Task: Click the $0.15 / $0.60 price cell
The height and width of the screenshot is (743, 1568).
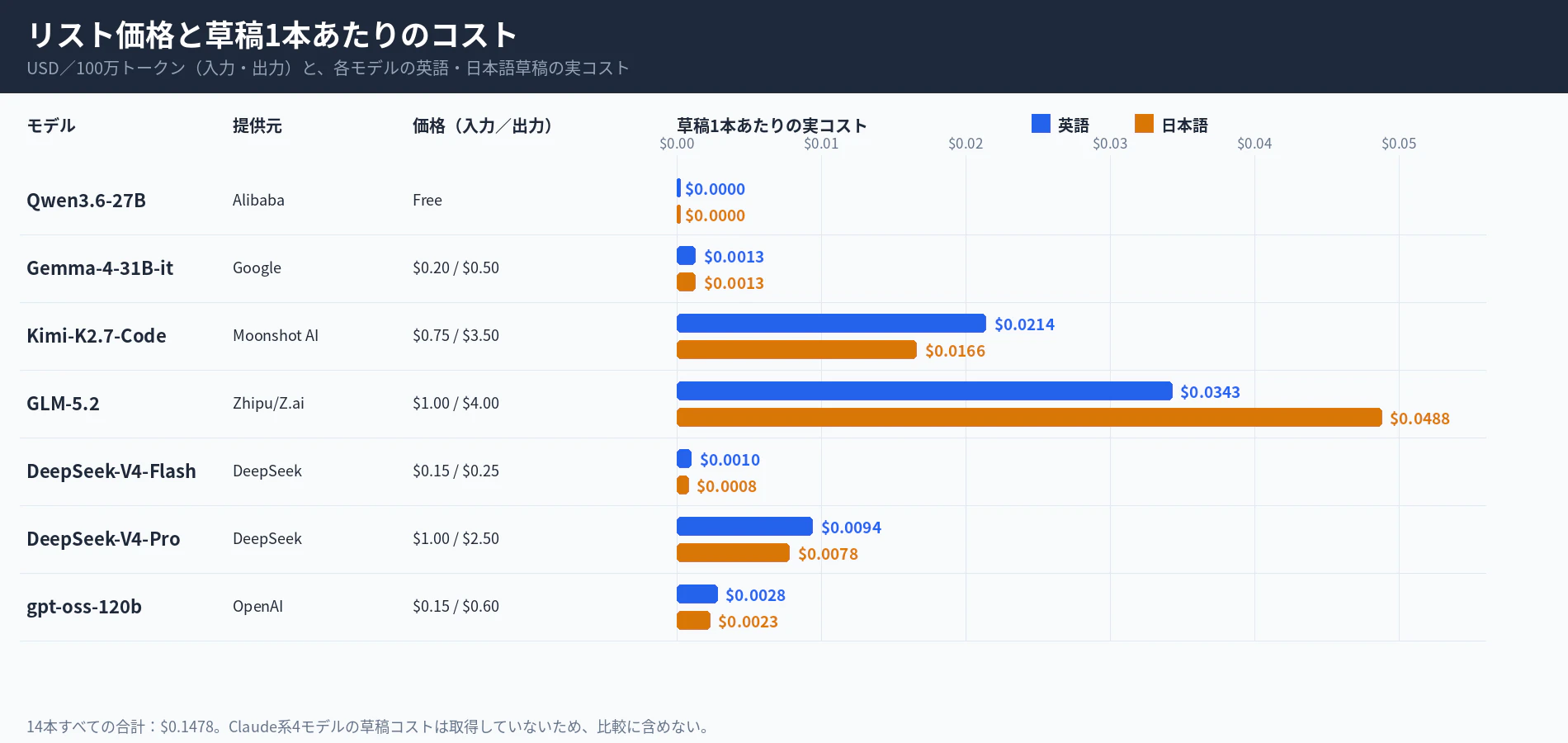Action: coord(456,606)
